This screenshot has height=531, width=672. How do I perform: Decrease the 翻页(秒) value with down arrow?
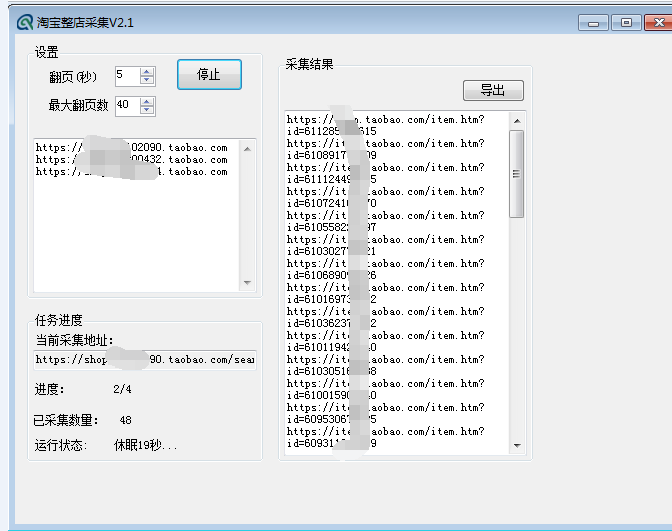pos(147,79)
